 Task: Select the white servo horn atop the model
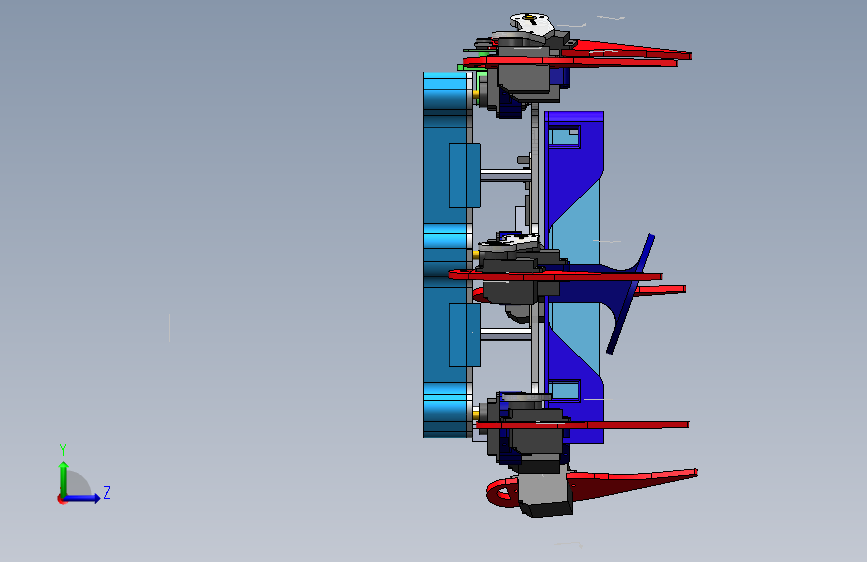coord(532,24)
